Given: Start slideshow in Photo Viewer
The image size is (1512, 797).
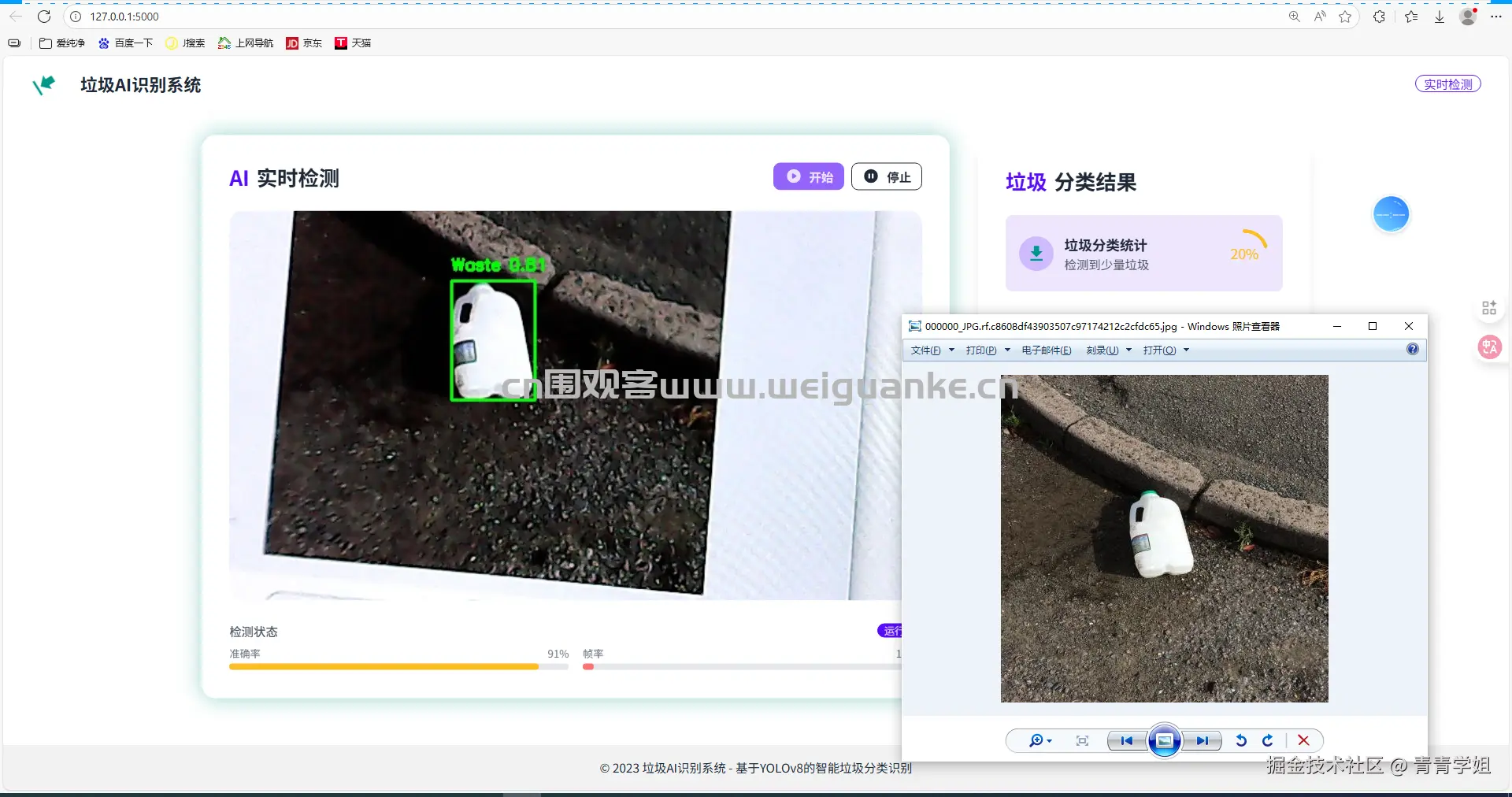Looking at the screenshot, I should (1164, 740).
